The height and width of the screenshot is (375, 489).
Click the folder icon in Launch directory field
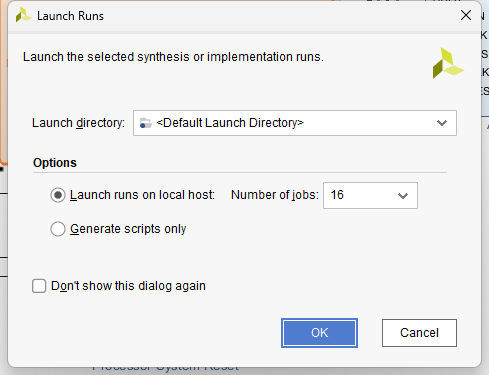(145, 123)
